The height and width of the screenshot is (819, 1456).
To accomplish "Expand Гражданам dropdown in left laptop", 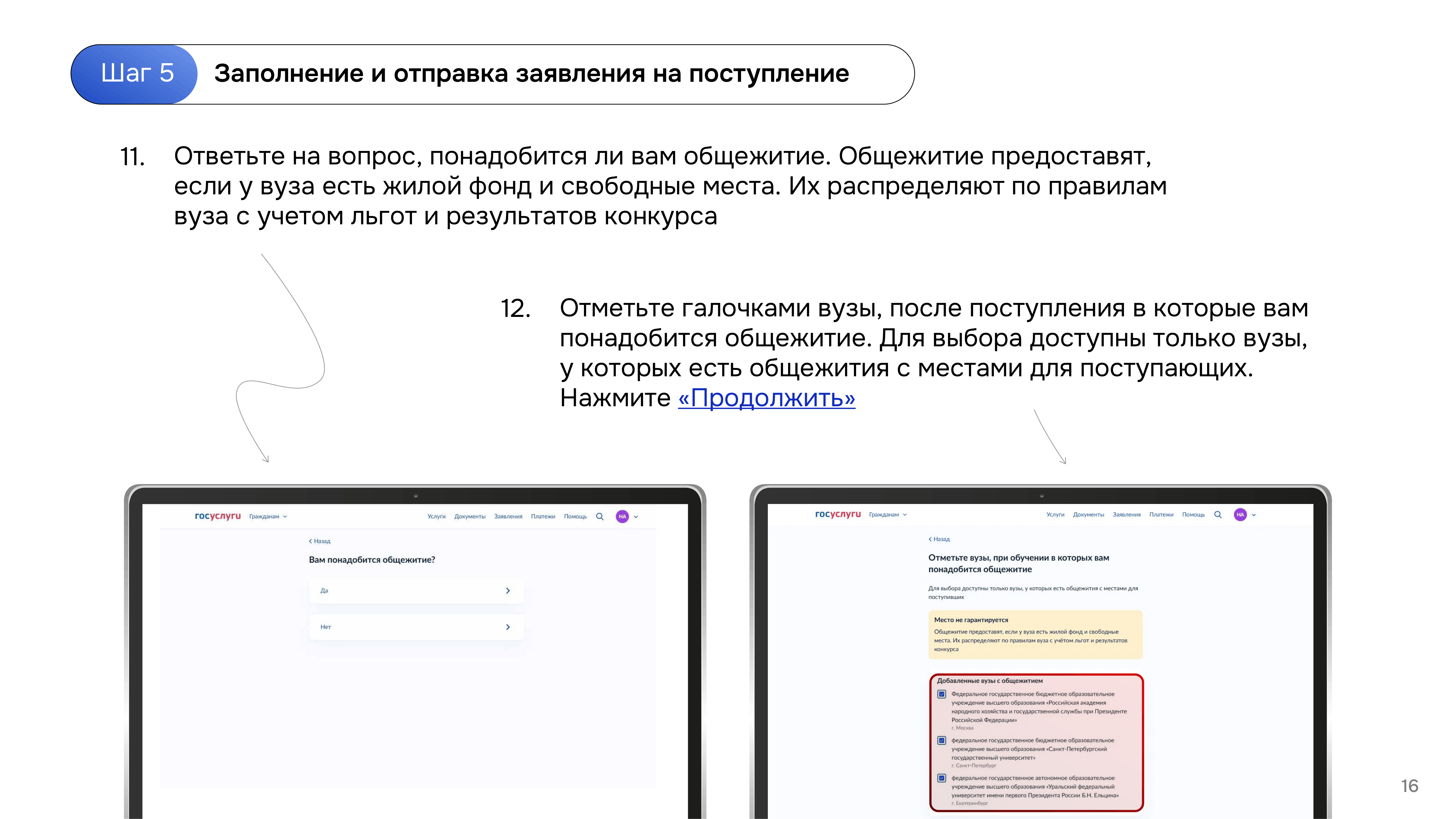I will coord(268,517).
